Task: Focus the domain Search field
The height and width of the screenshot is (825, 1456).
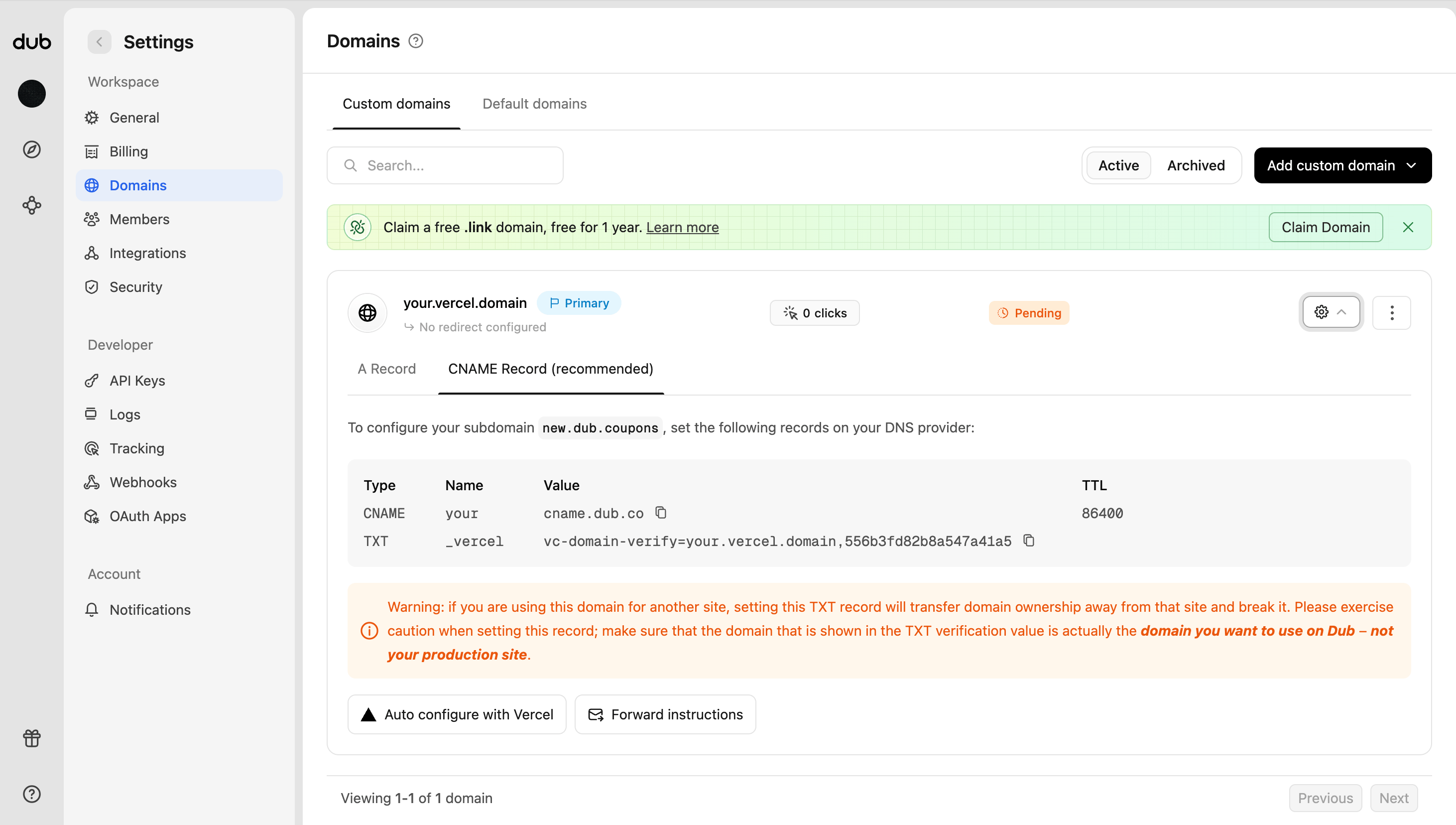Action: click(x=445, y=165)
